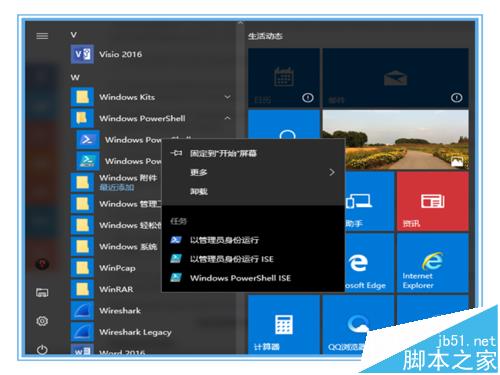500x375 pixels.
Task: Open Settings gear in Start sidebar
Action: point(42,321)
